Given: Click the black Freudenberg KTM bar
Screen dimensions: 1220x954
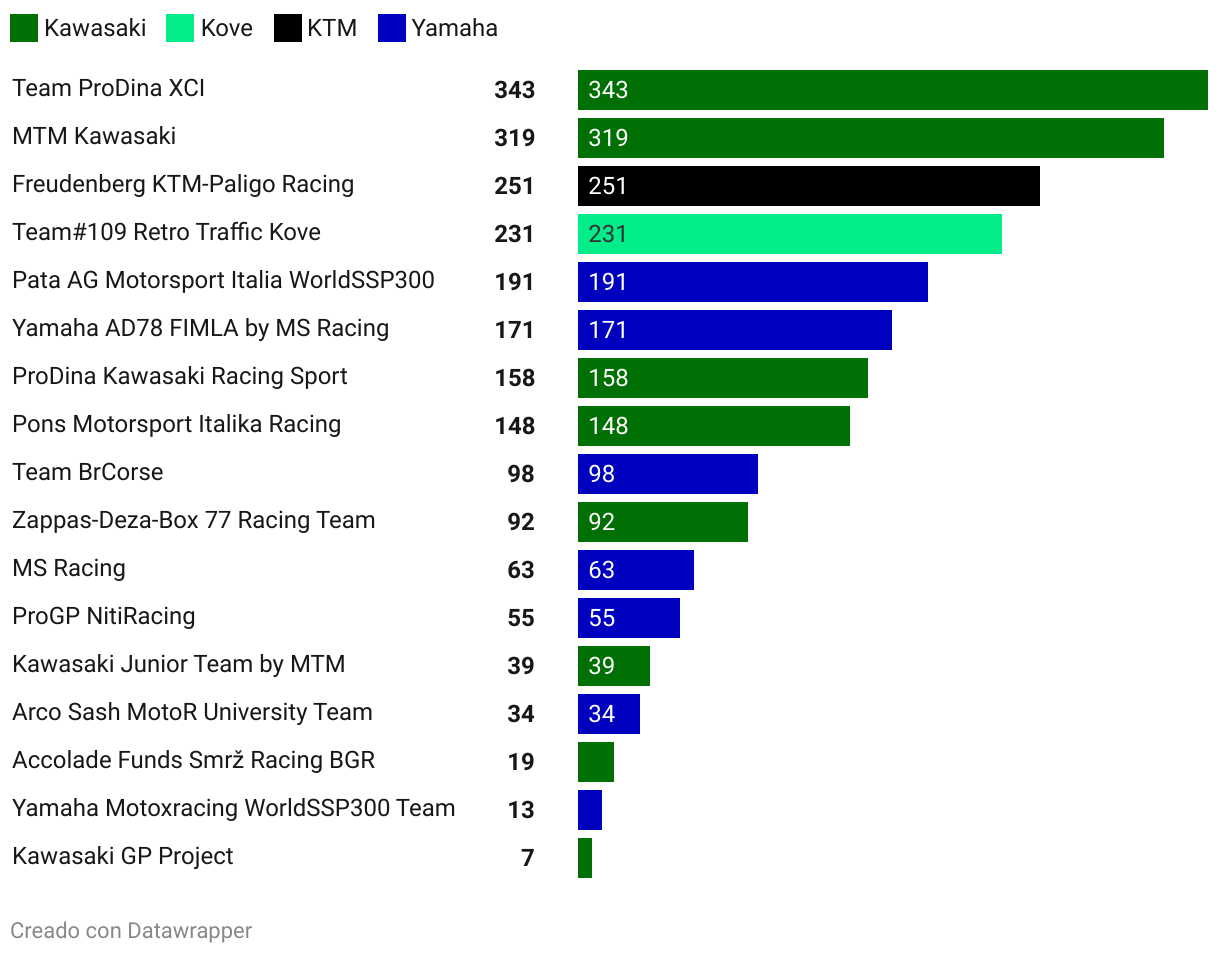Looking at the screenshot, I should [x=808, y=186].
